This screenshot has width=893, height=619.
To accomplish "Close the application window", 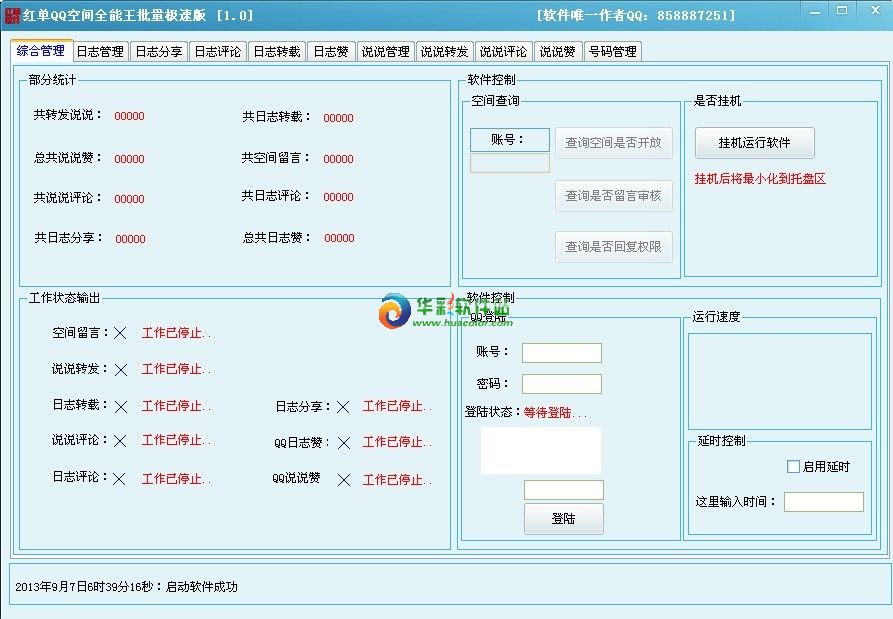I will point(875,10).
